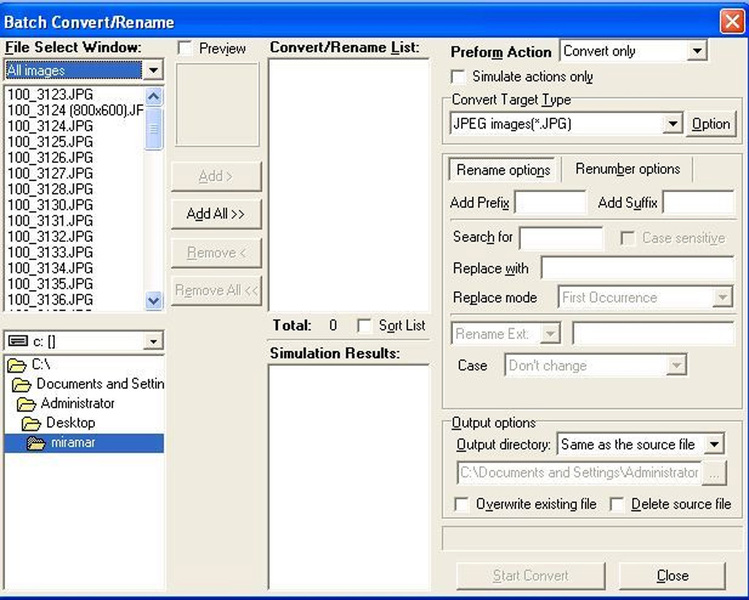Open the Rename Ext. dropdown
749x600 pixels.
[x=550, y=333]
